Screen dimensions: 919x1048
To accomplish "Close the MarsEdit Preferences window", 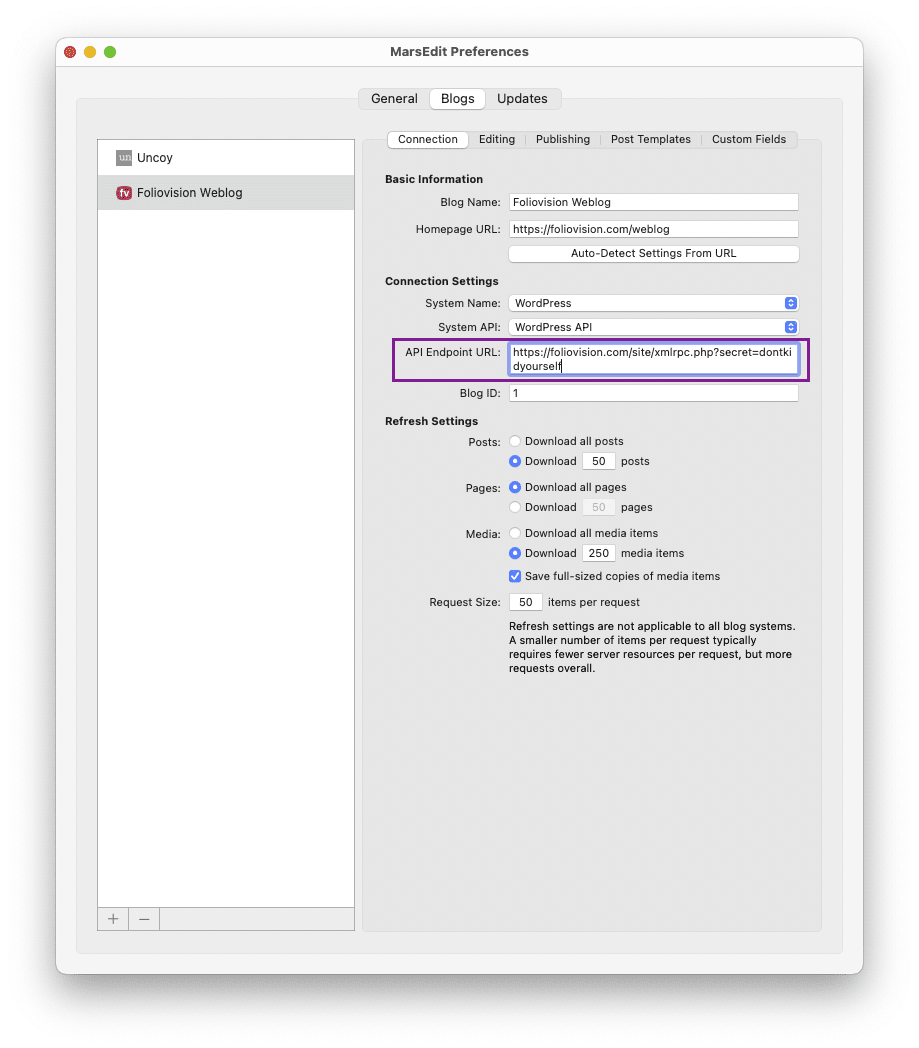I will click(x=70, y=52).
